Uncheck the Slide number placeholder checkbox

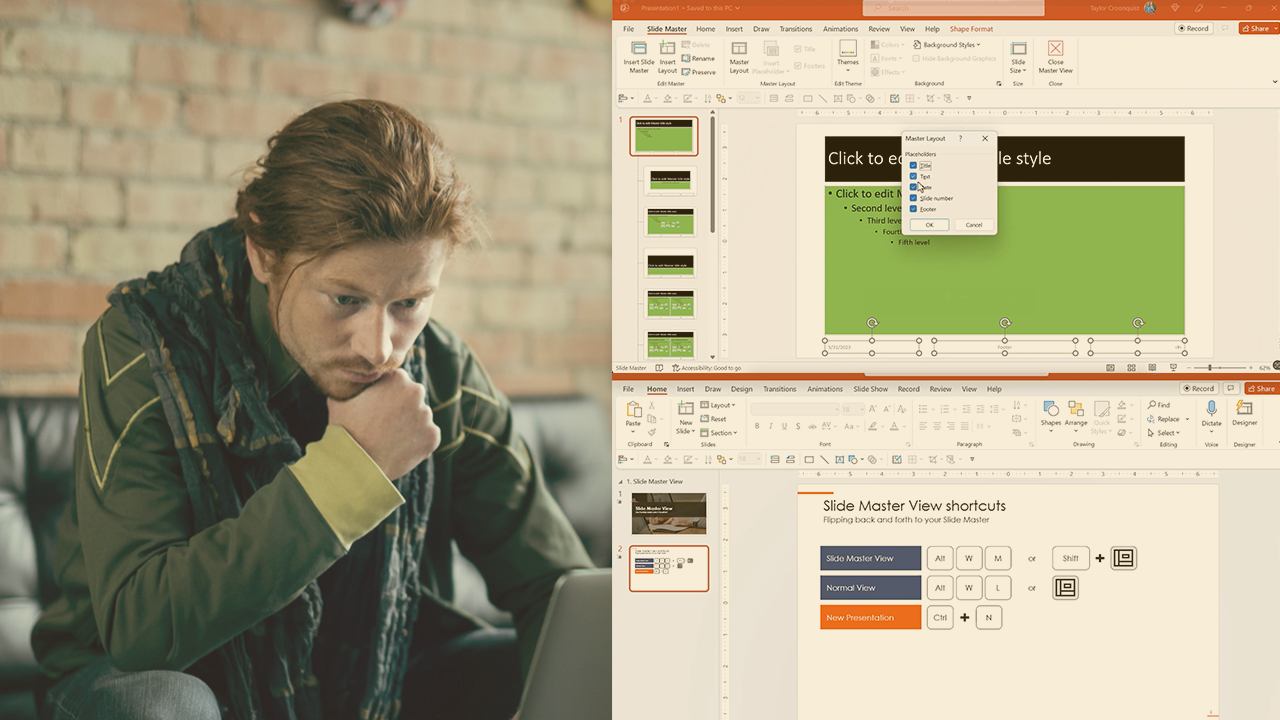(x=913, y=198)
